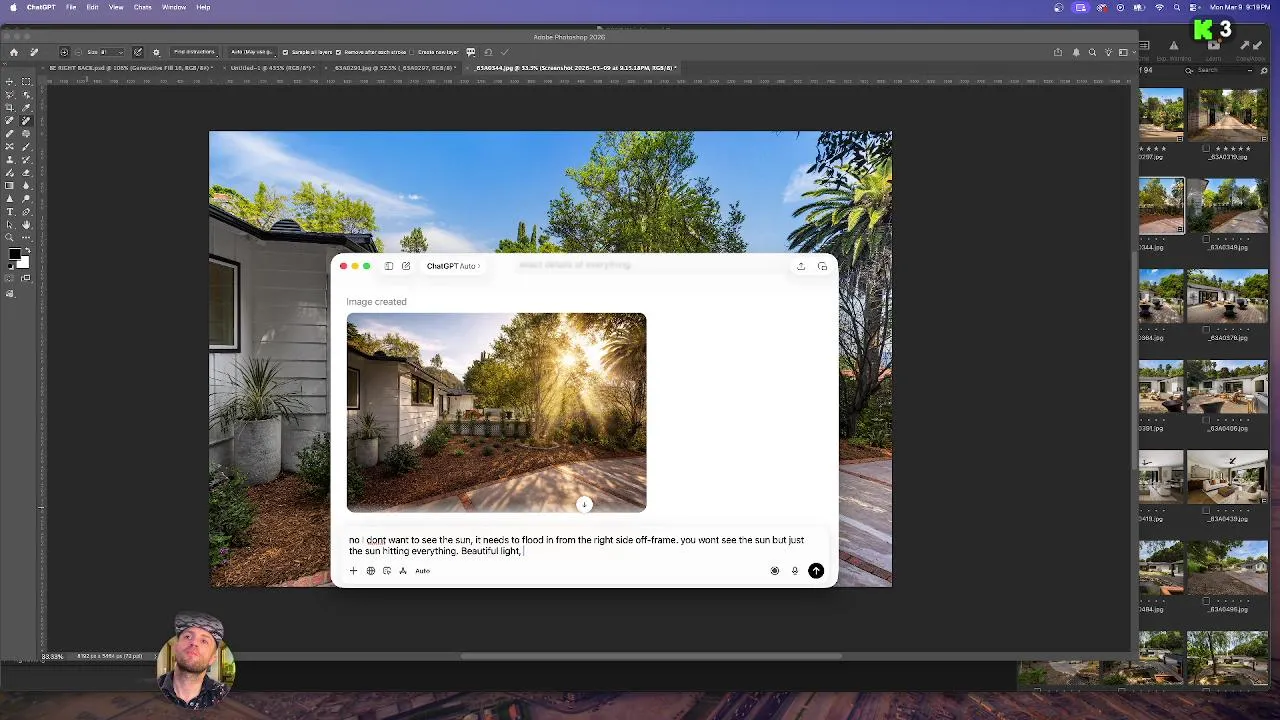Commit with the checkmark in options bar

coord(505,52)
